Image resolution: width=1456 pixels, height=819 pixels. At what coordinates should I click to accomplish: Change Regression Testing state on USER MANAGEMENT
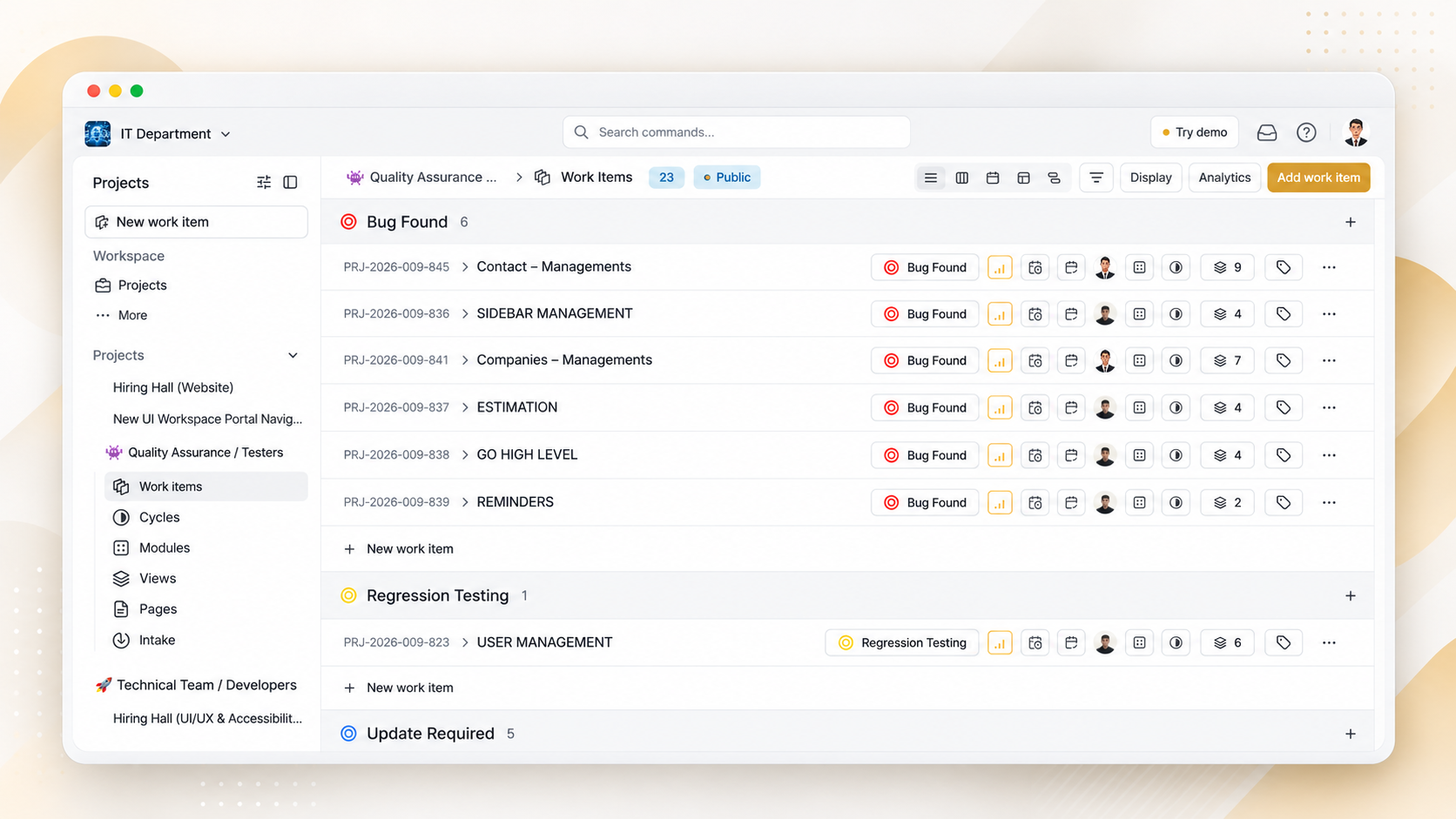click(902, 642)
